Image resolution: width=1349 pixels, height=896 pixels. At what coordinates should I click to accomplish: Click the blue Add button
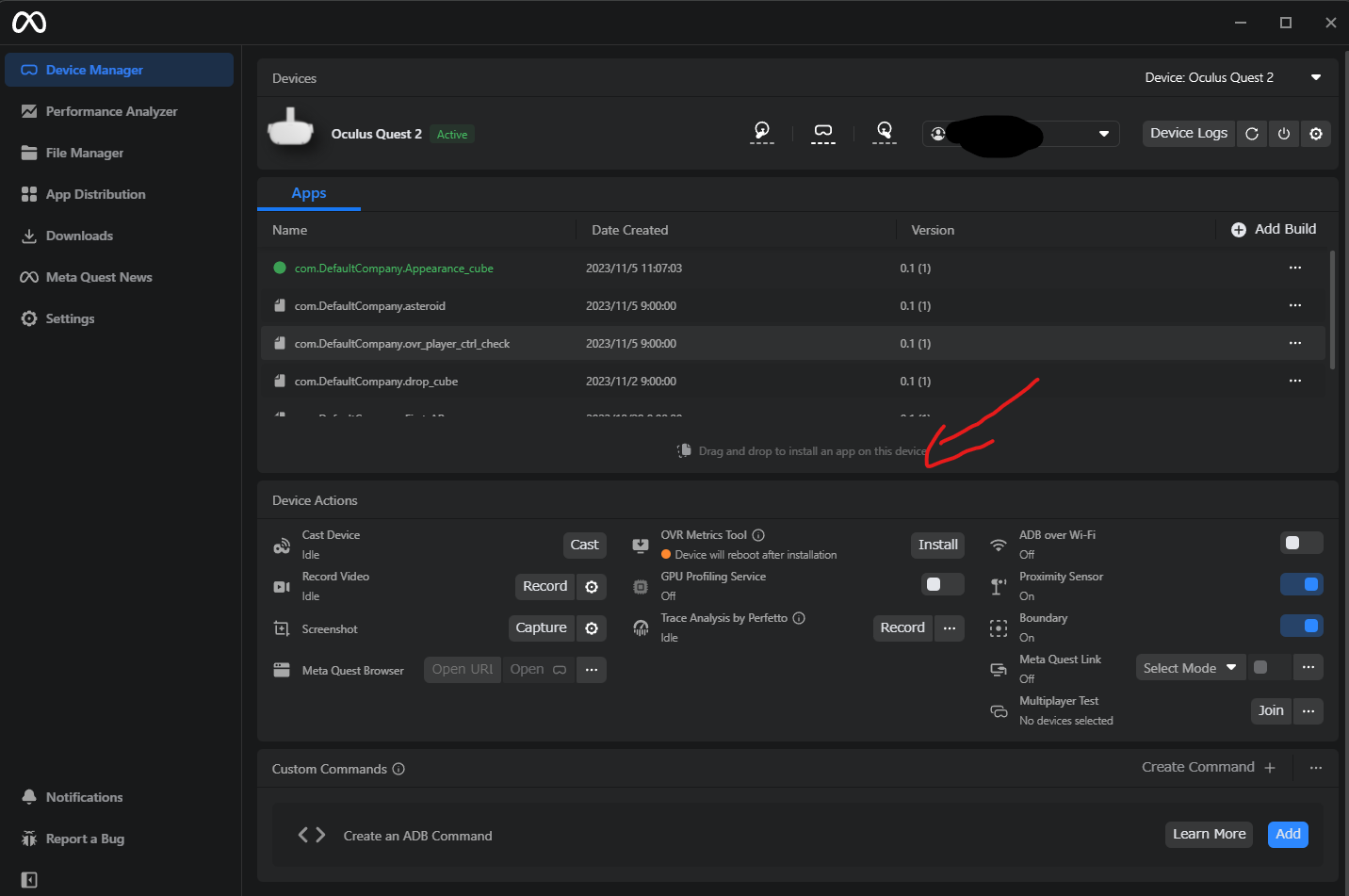point(1288,834)
